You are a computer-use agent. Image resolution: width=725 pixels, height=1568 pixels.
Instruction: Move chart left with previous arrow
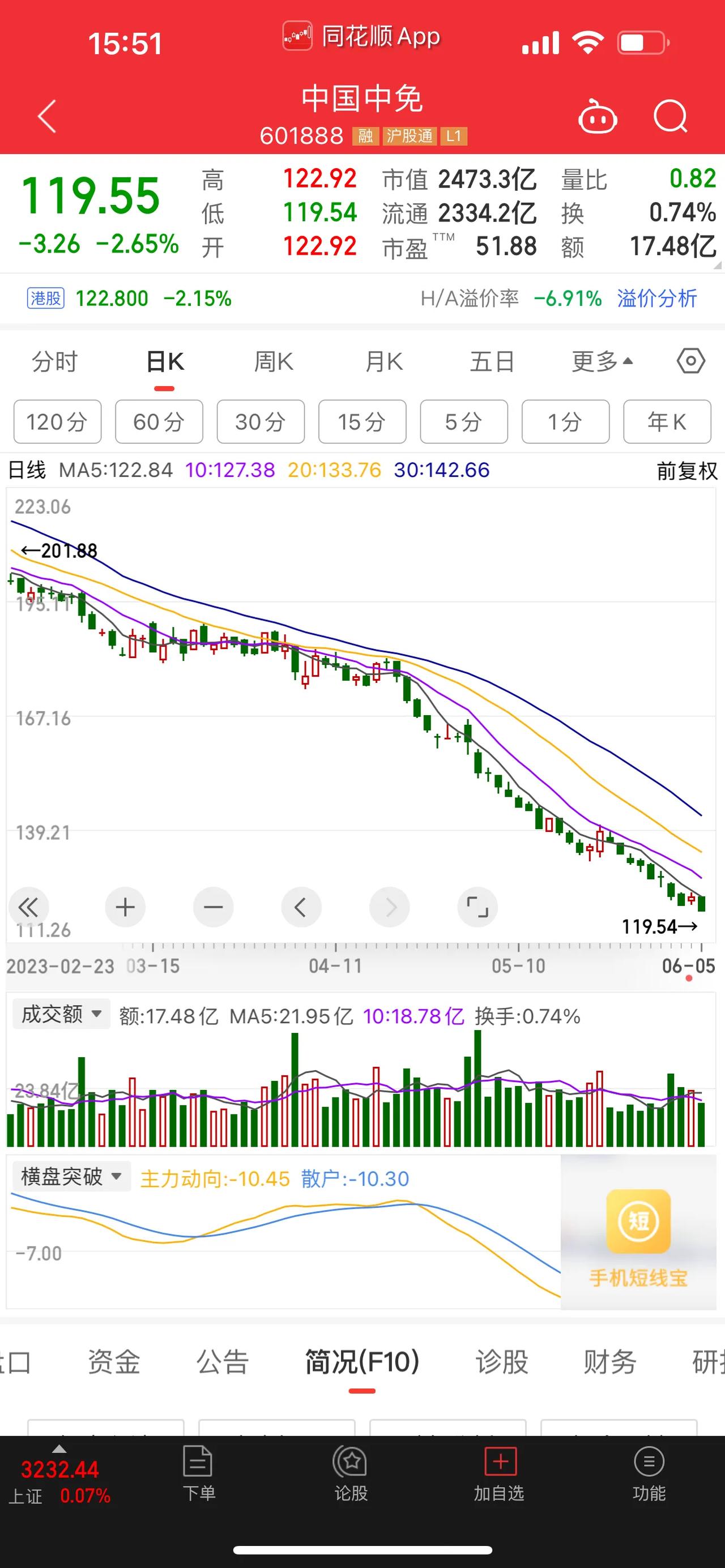coord(301,908)
